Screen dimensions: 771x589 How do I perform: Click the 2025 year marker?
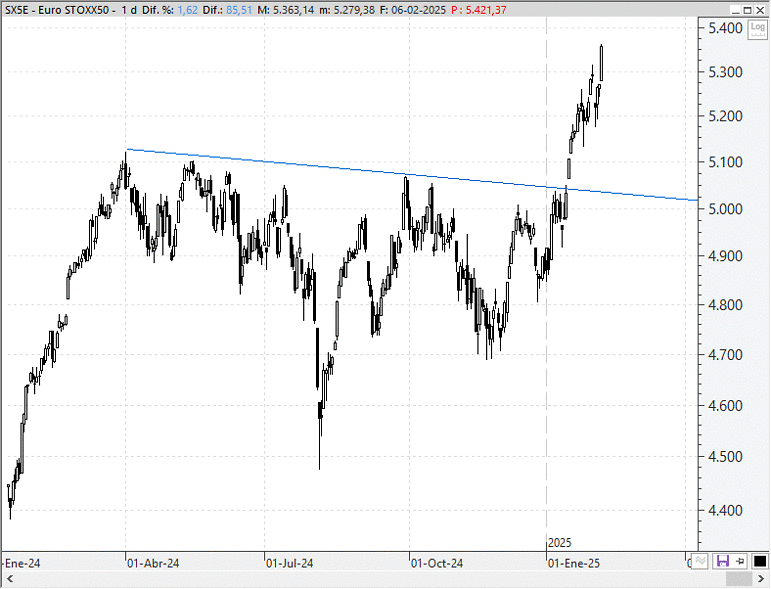(560, 543)
